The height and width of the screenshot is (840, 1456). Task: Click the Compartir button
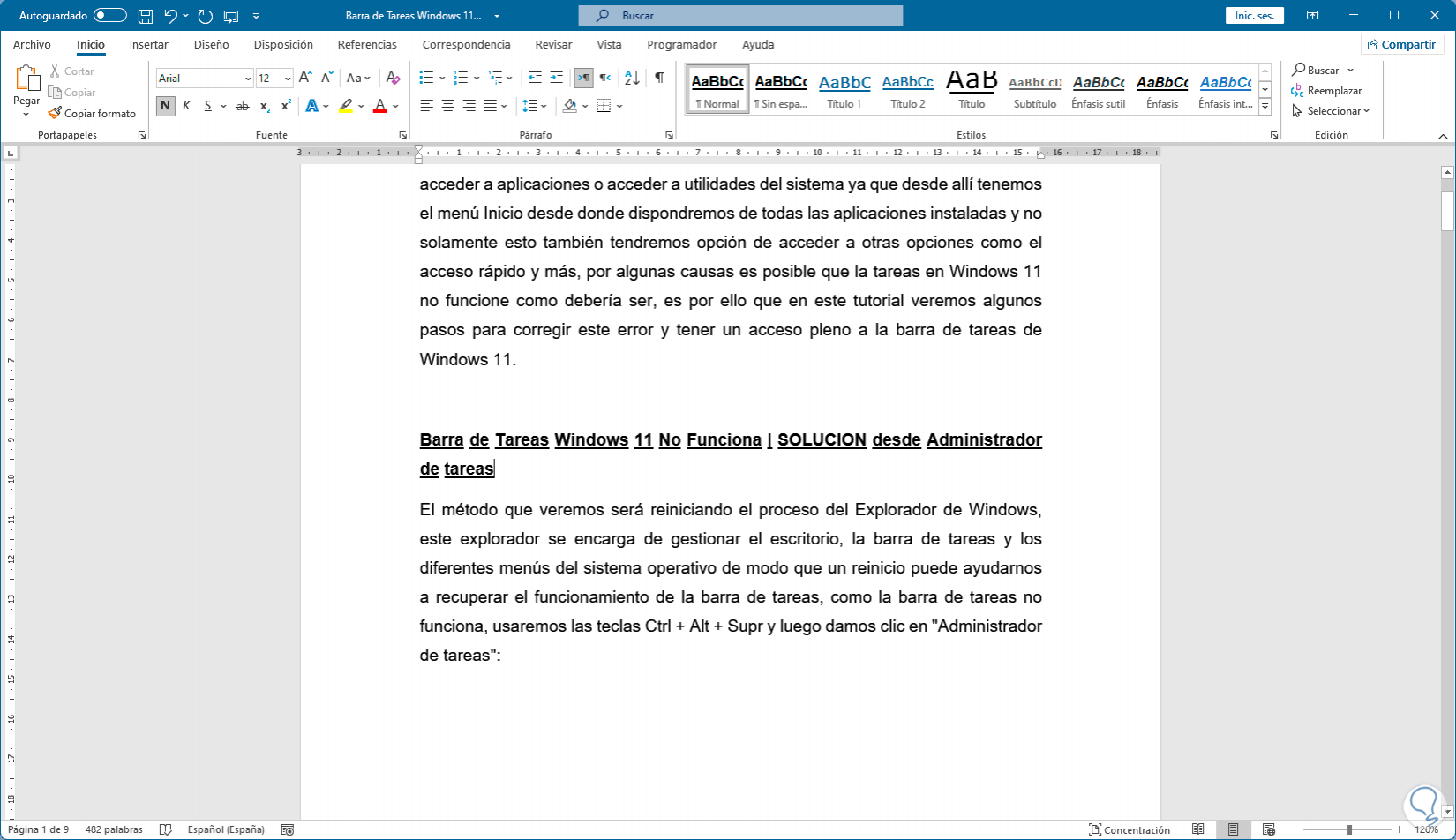(x=1401, y=45)
